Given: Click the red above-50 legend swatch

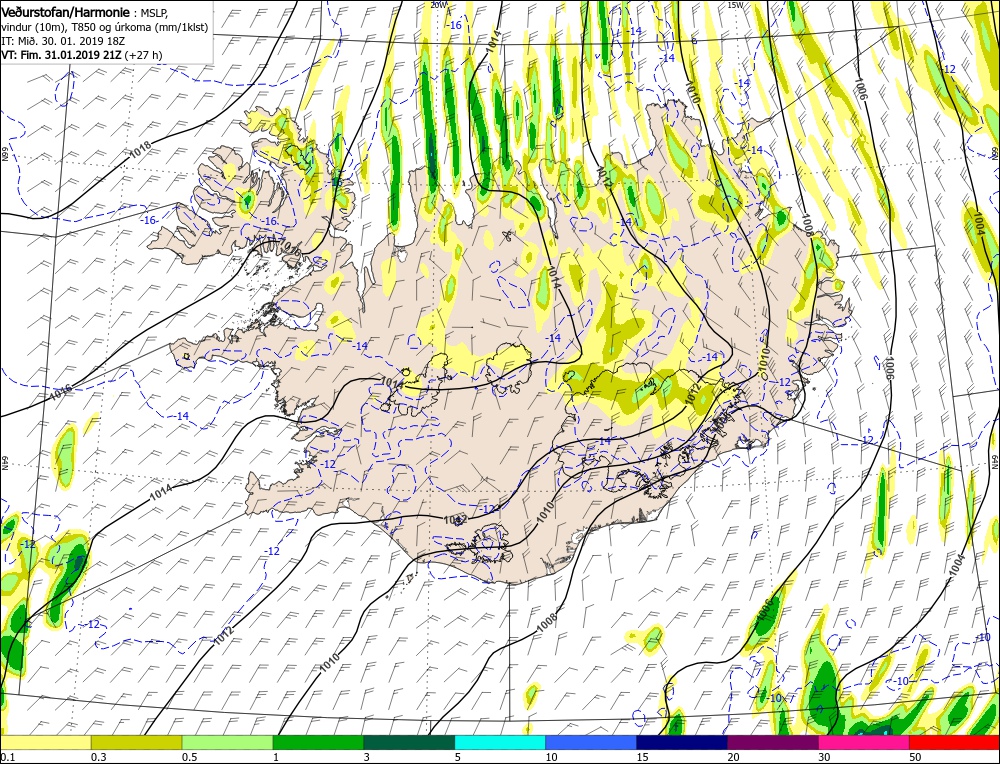Looking at the screenshot, I should coord(955,742).
